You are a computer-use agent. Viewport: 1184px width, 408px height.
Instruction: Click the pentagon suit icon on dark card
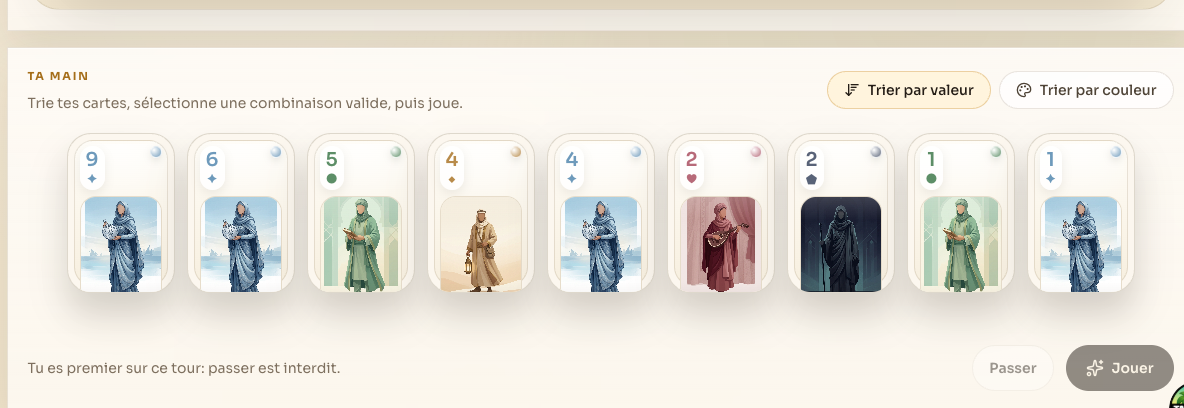pyautogui.click(x=811, y=179)
